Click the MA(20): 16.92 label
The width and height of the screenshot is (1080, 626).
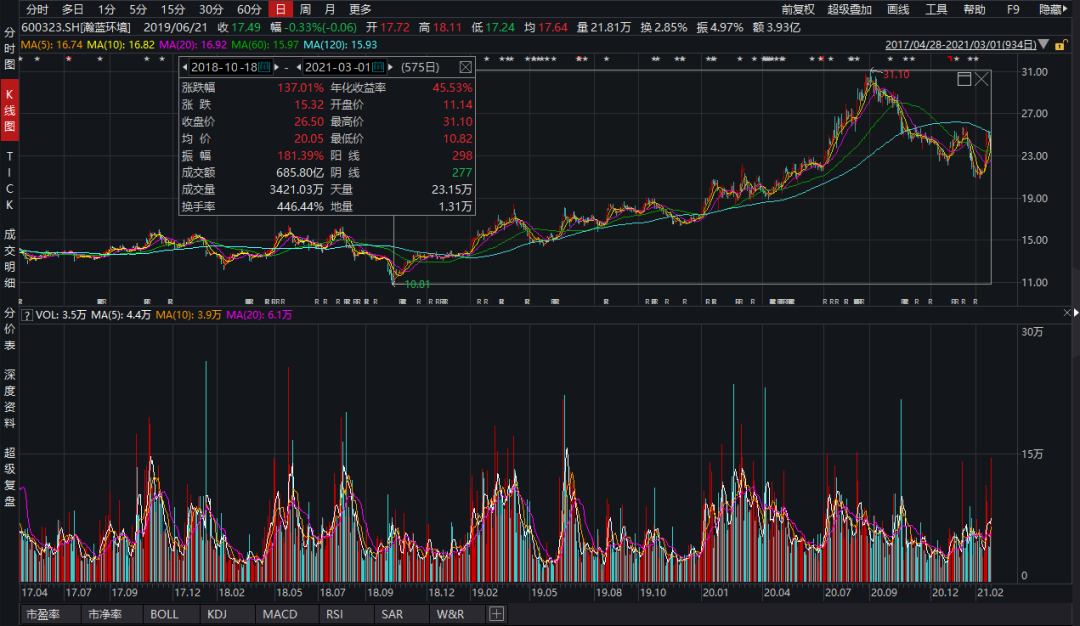pyautogui.click(x=193, y=45)
